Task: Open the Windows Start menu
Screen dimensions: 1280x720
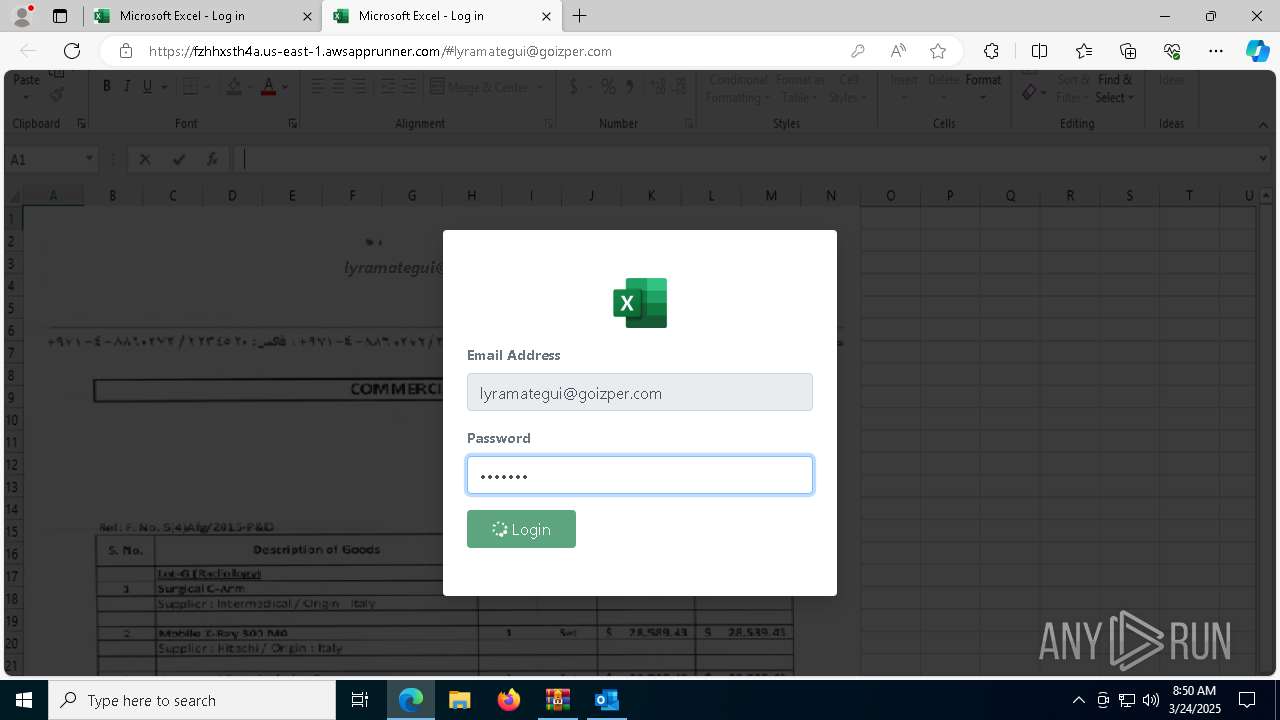Action: (24, 700)
